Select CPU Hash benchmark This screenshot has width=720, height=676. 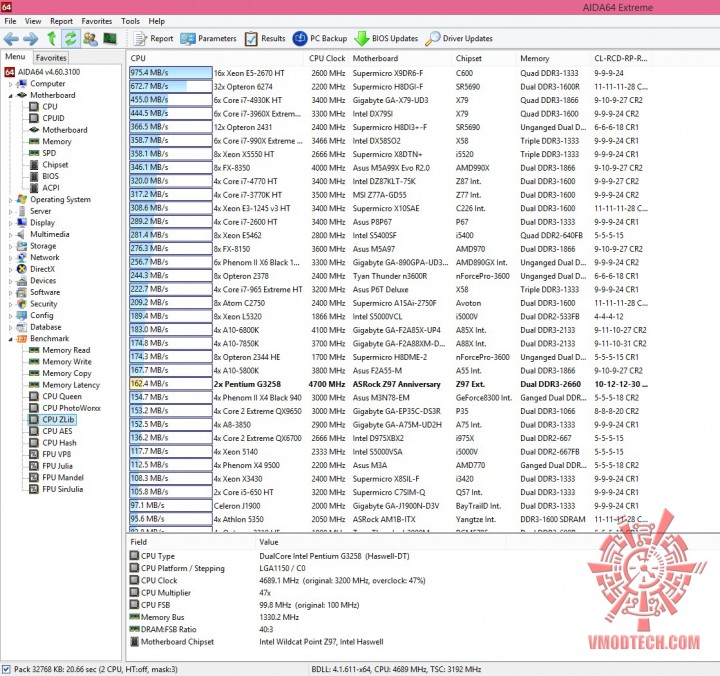[59, 443]
